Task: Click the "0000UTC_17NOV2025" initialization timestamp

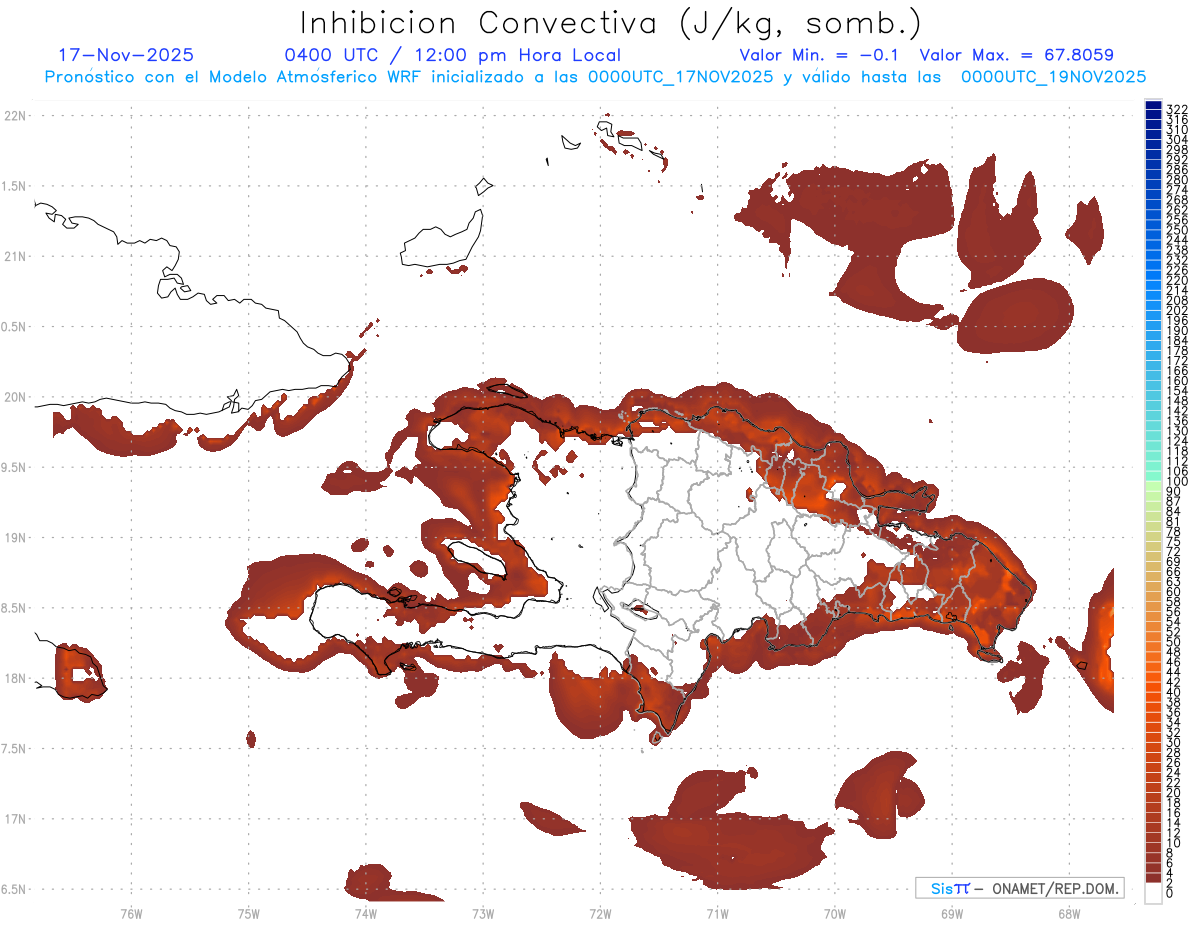Action: [680, 77]
